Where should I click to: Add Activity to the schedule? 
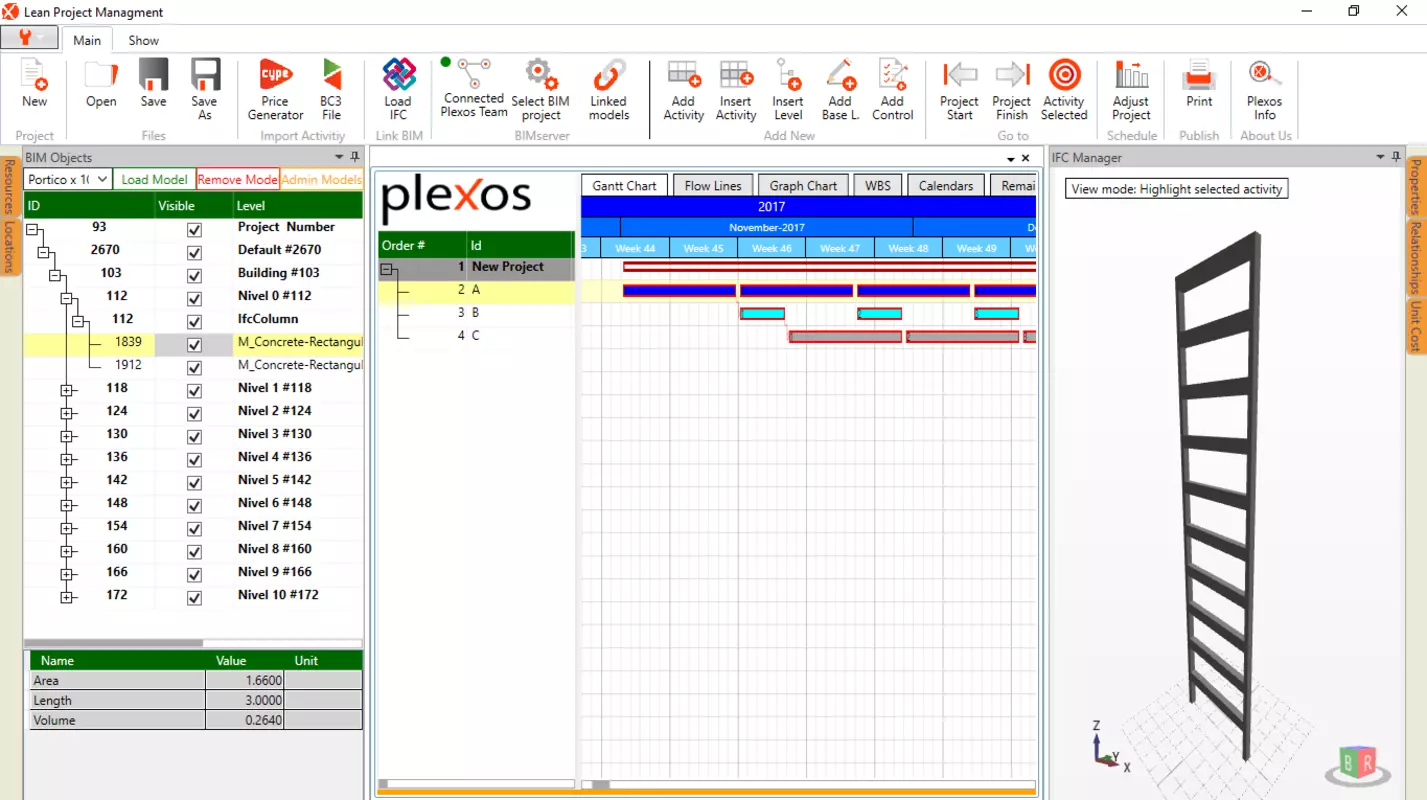pyautogui.click(x=684, y=90)
